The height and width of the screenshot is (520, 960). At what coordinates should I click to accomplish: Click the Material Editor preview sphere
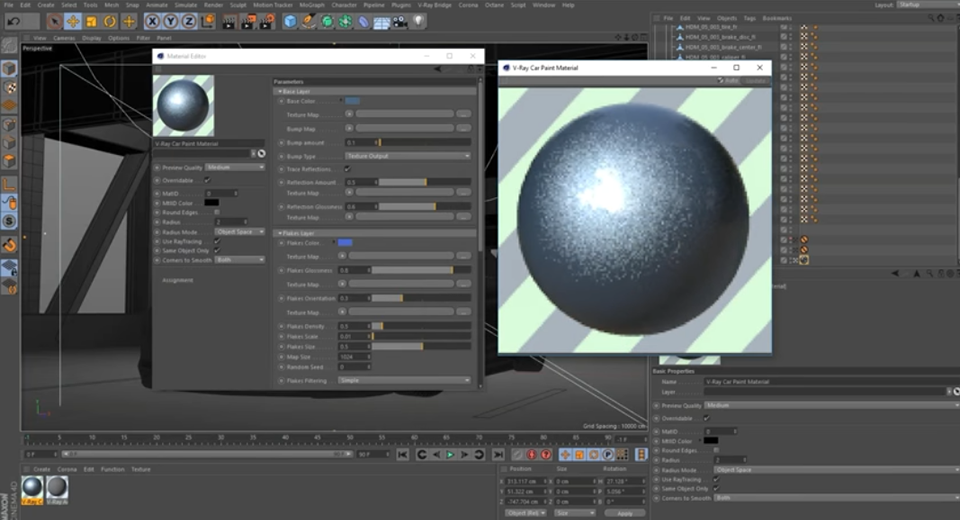click(183, 105)
